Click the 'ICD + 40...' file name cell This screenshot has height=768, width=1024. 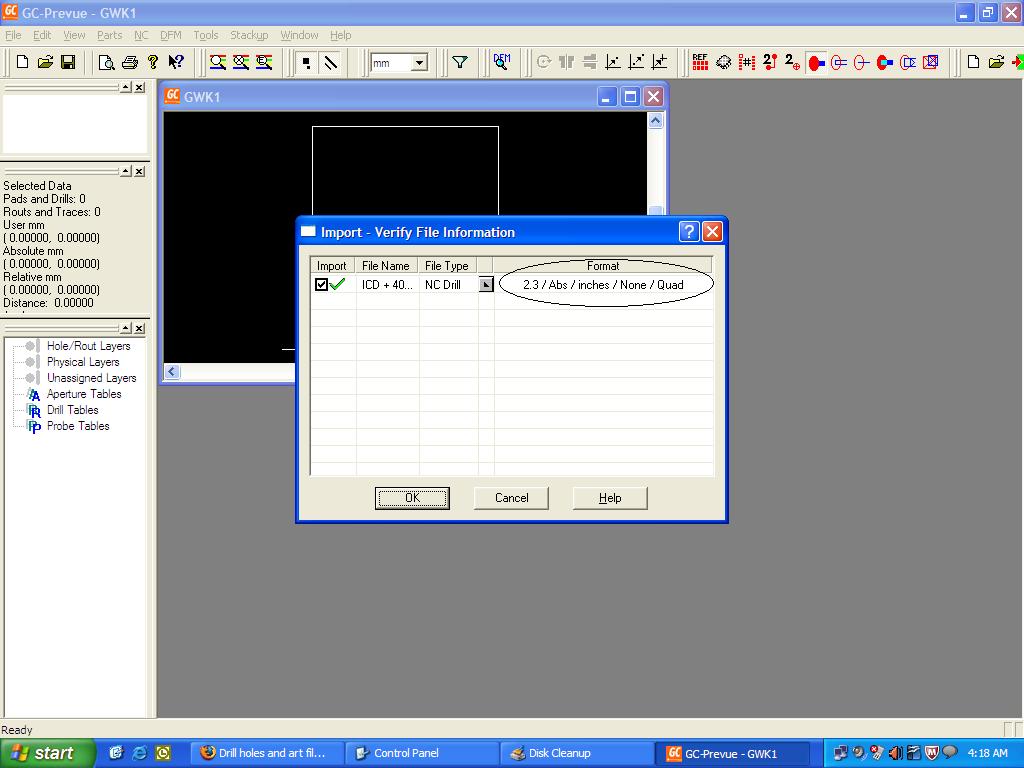[387, 285]
